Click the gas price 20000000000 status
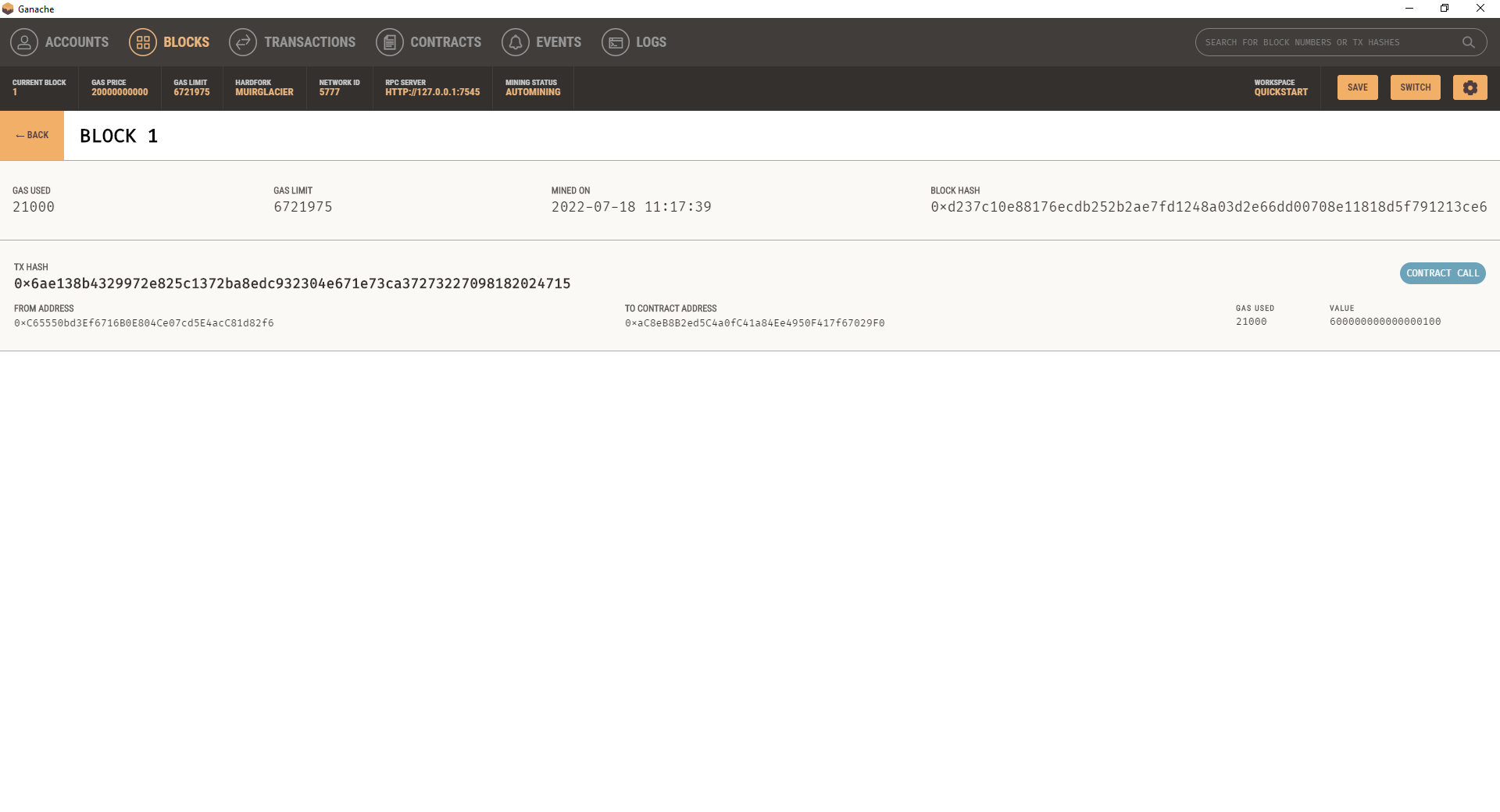Screen dimensions: 1500x812 tap(120, 87)
